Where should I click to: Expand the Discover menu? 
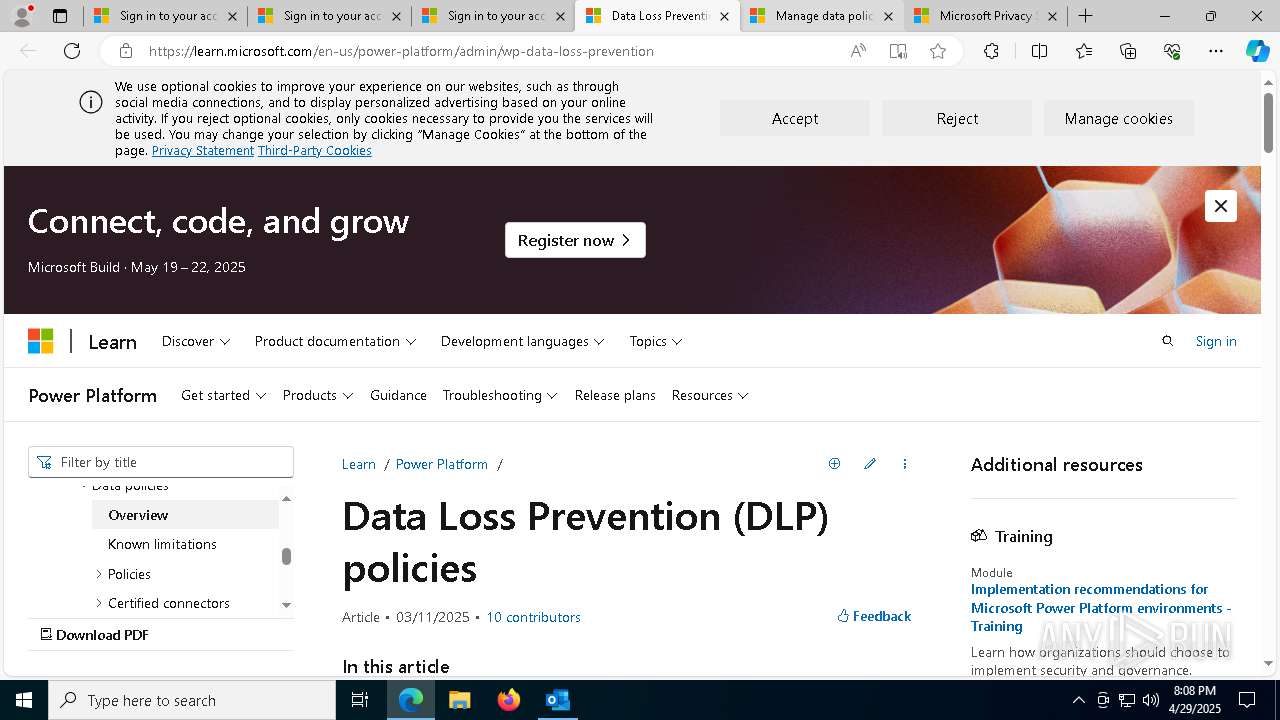pos(196,341)
